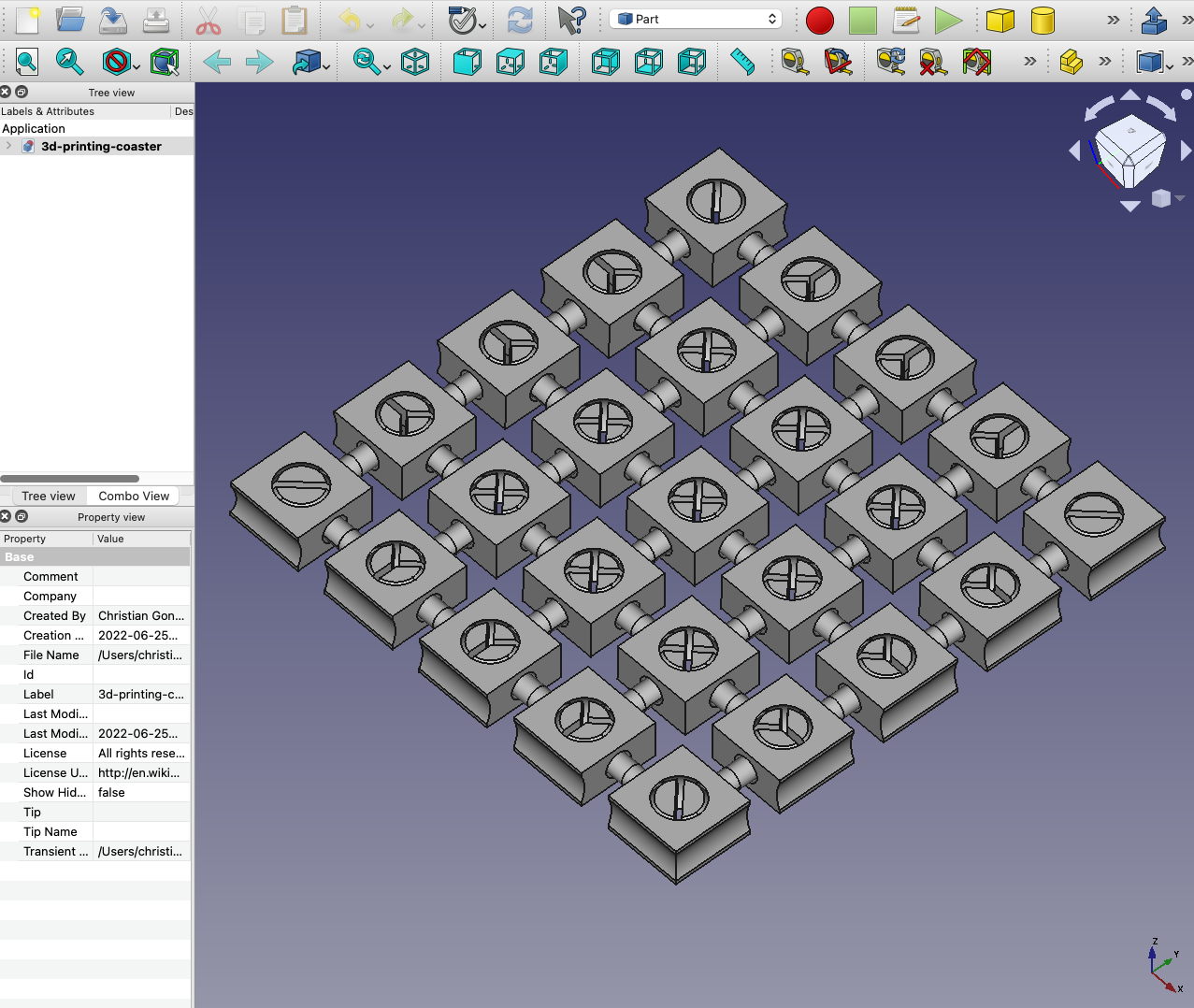
Task: Open the Part workbench selector
Action: coord(696,18)
